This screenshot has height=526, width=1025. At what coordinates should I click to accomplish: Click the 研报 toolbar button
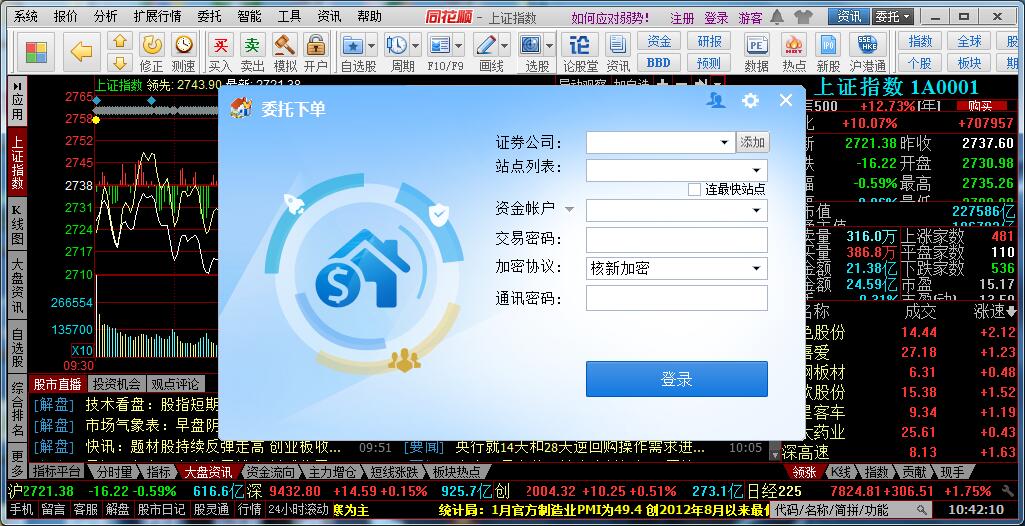[709, 41]
